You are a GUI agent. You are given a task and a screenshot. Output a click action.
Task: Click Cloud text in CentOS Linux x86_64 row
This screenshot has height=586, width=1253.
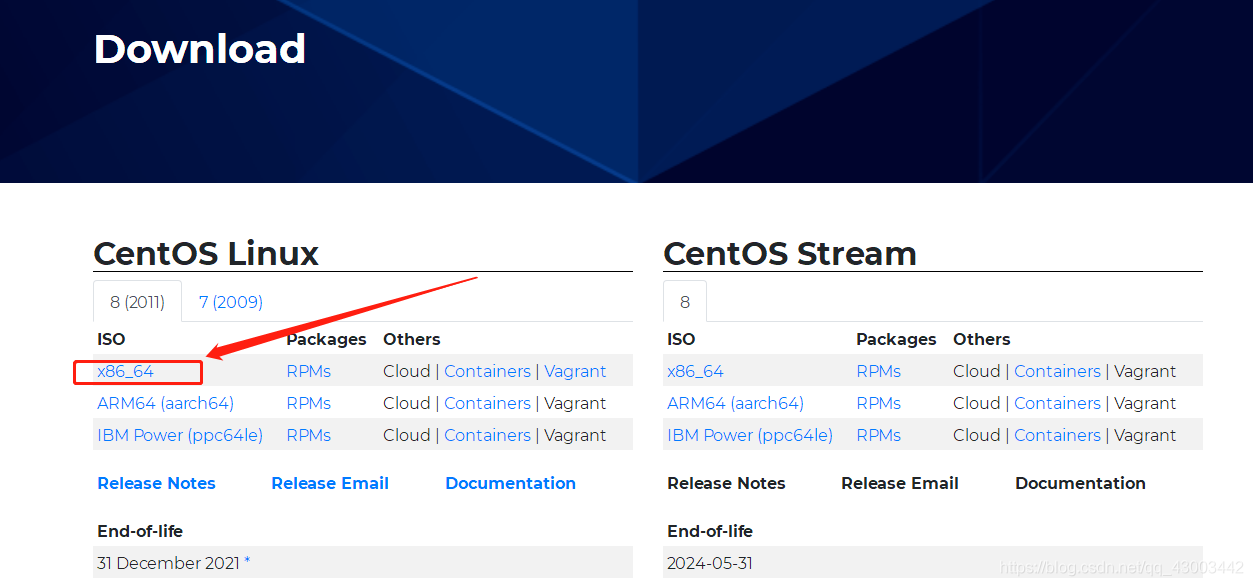[407, 371]
